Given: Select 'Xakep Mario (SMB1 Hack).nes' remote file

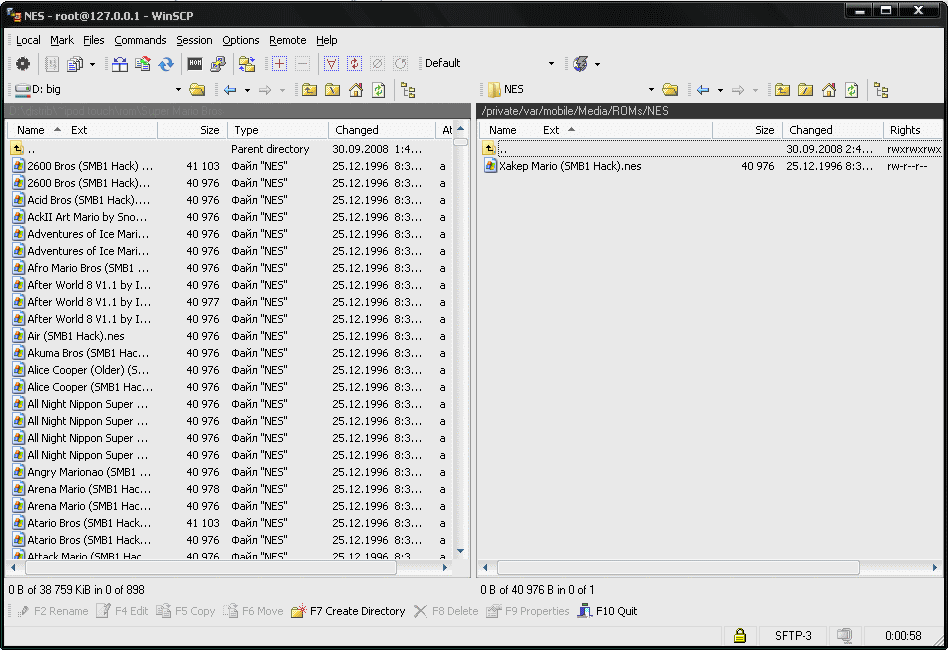Looking at the screenshot, I should click(x=569, y=166).
